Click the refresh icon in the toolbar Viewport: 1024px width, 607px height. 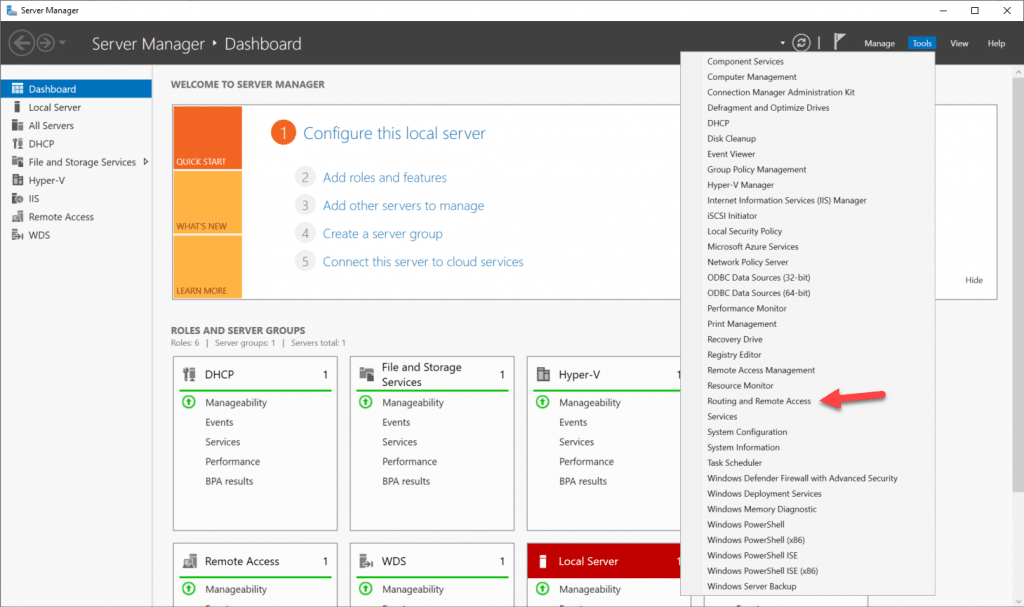tap(800, 42)
